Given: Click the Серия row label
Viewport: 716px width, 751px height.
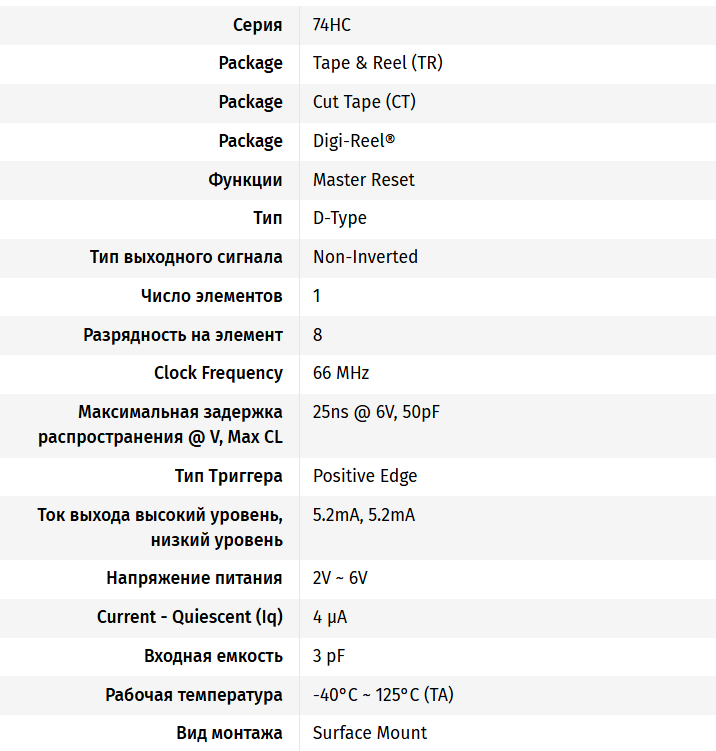Looking at the screenshot, I should (x=257, y=25).
